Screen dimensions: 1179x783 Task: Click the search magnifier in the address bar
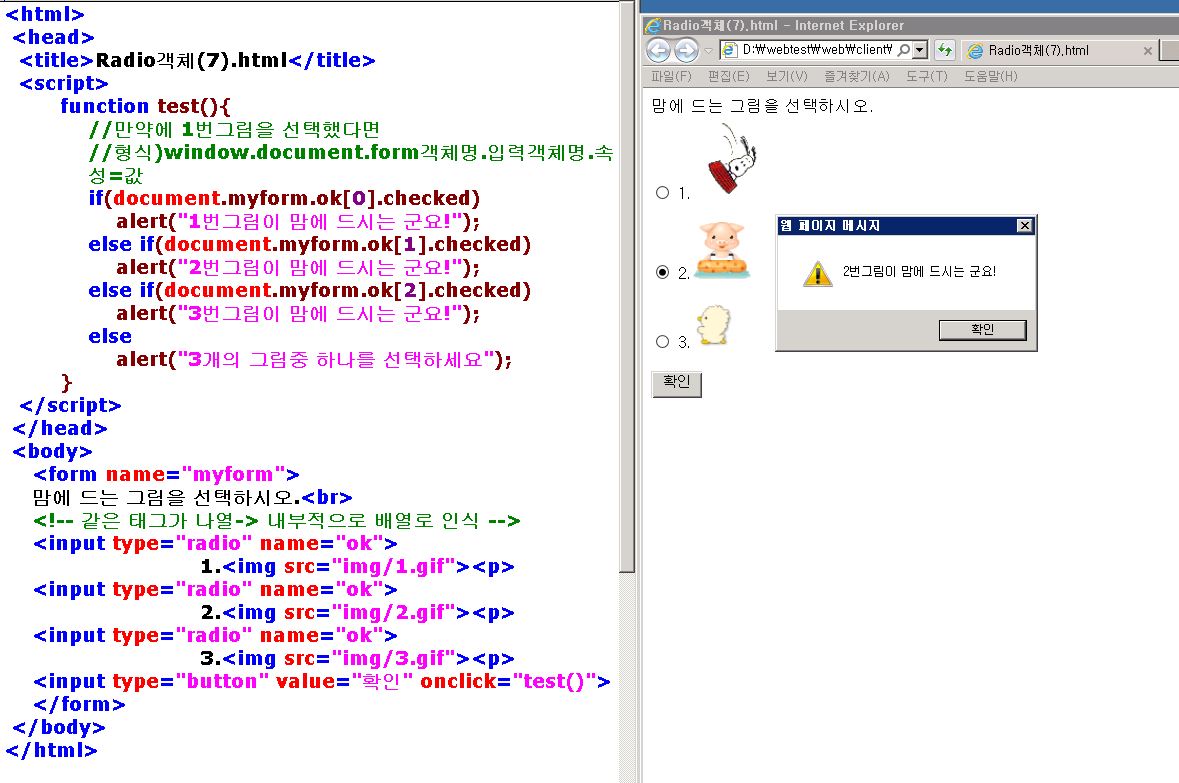904,50
